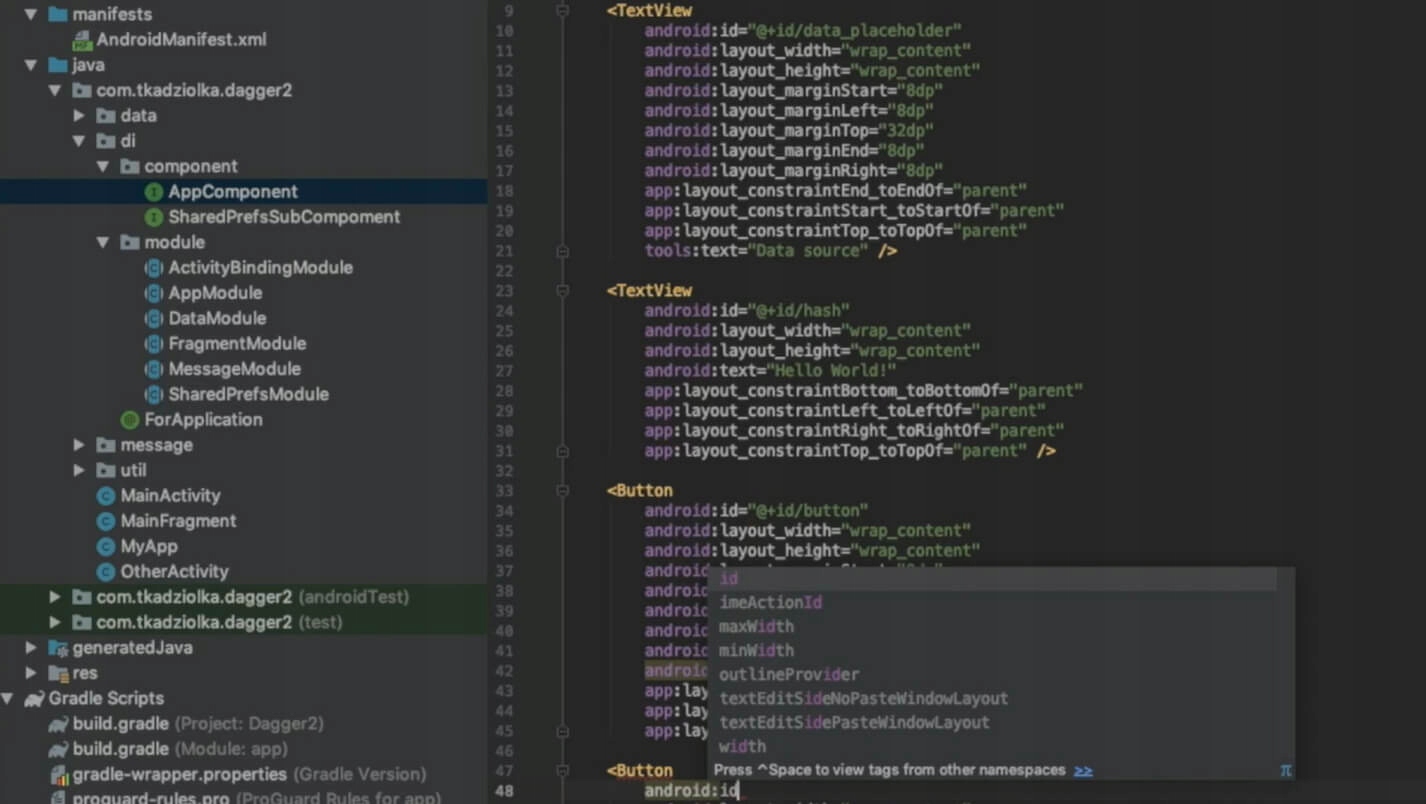The image size is (1426, 804).
Task: Click the SharedPrefsSubCompoment interface icon
Action: click(153, 217)
